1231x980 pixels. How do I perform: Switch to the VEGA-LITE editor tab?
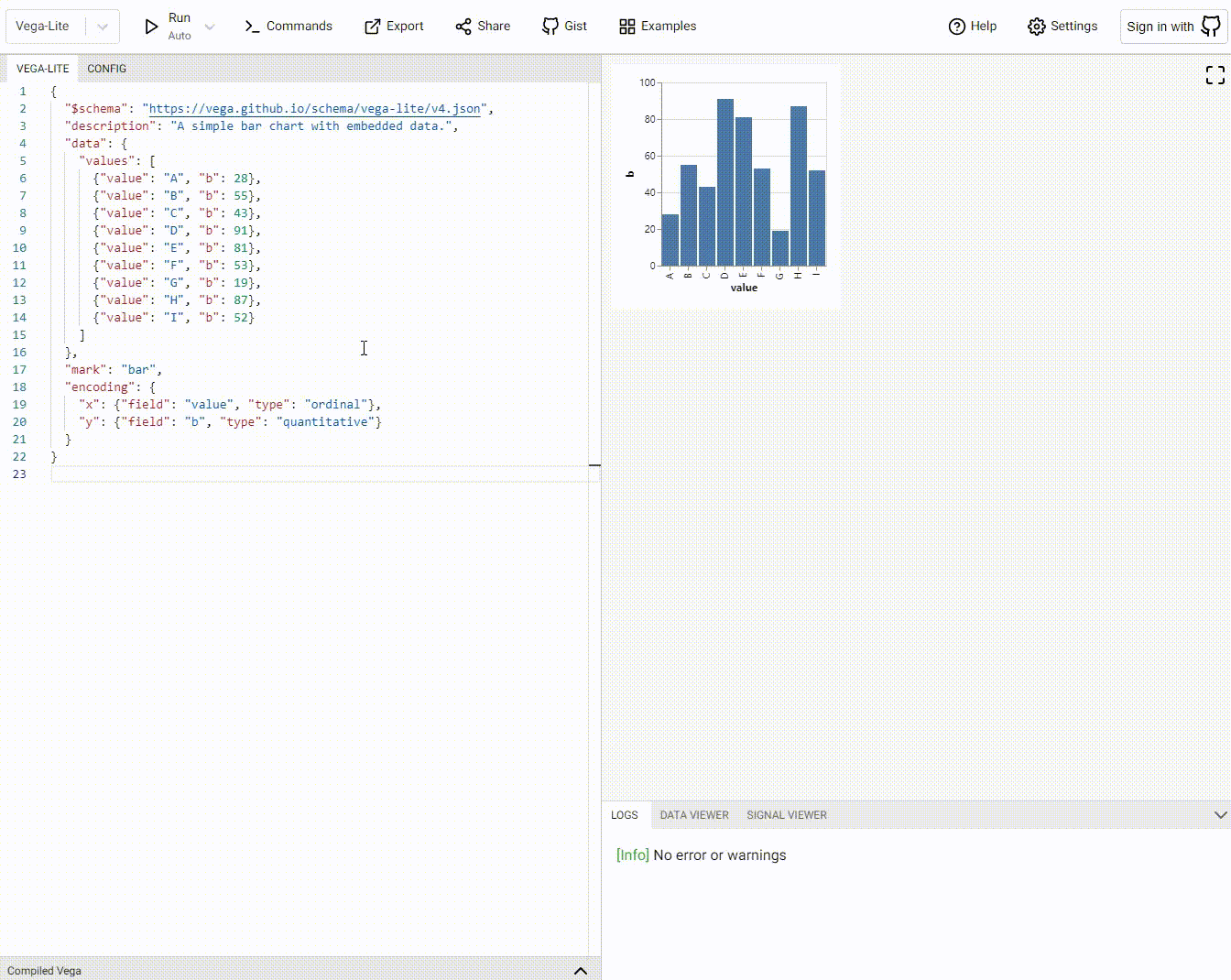point(43,69)
